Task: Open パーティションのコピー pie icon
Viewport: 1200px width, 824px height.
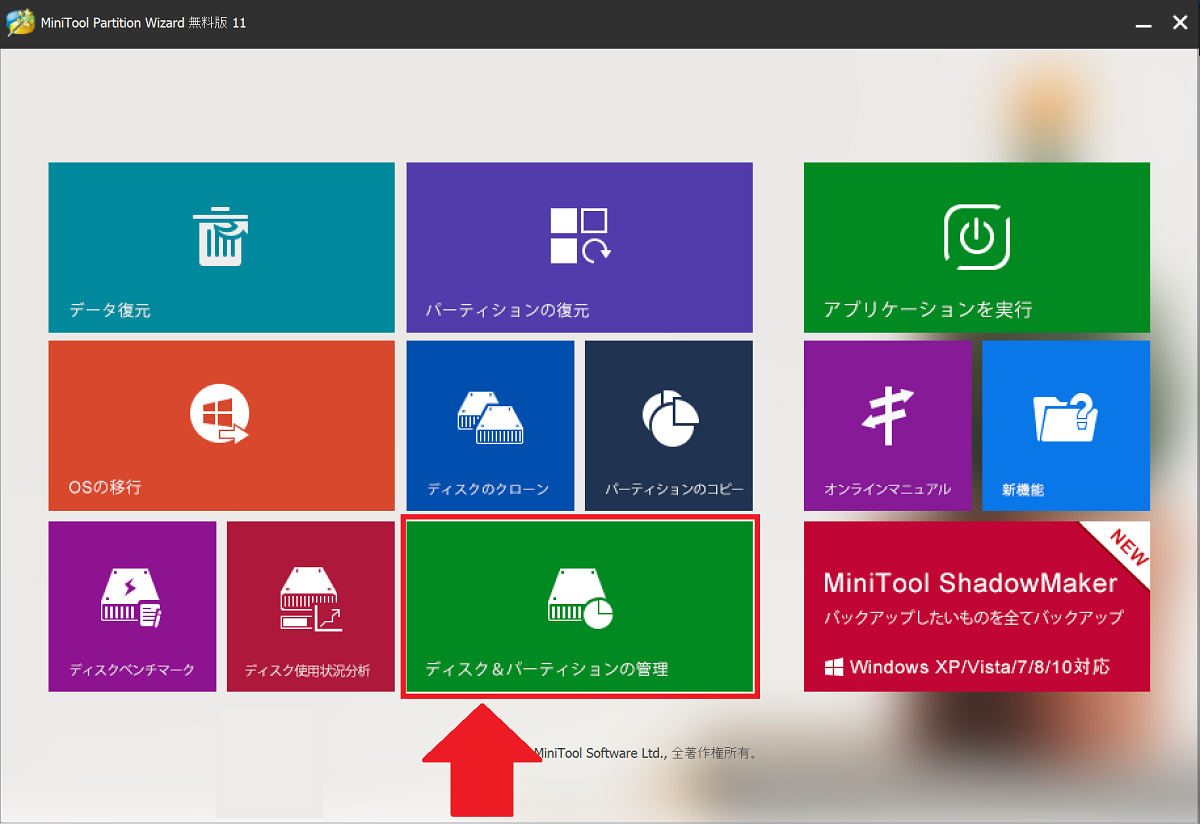Action: pyautogui.click(x=670, y=417)
